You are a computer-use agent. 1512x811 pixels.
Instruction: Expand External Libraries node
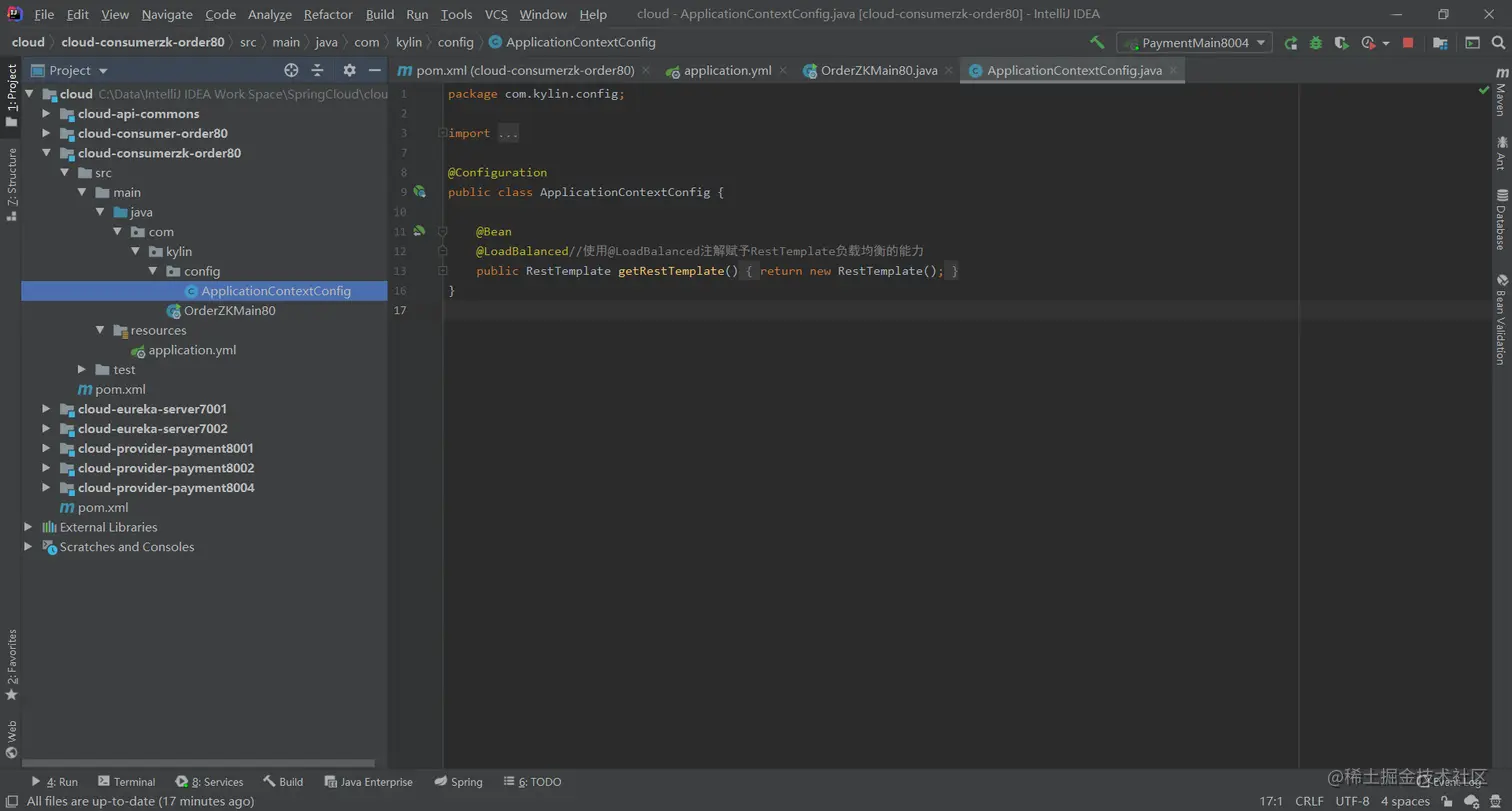tap(28, 527)
